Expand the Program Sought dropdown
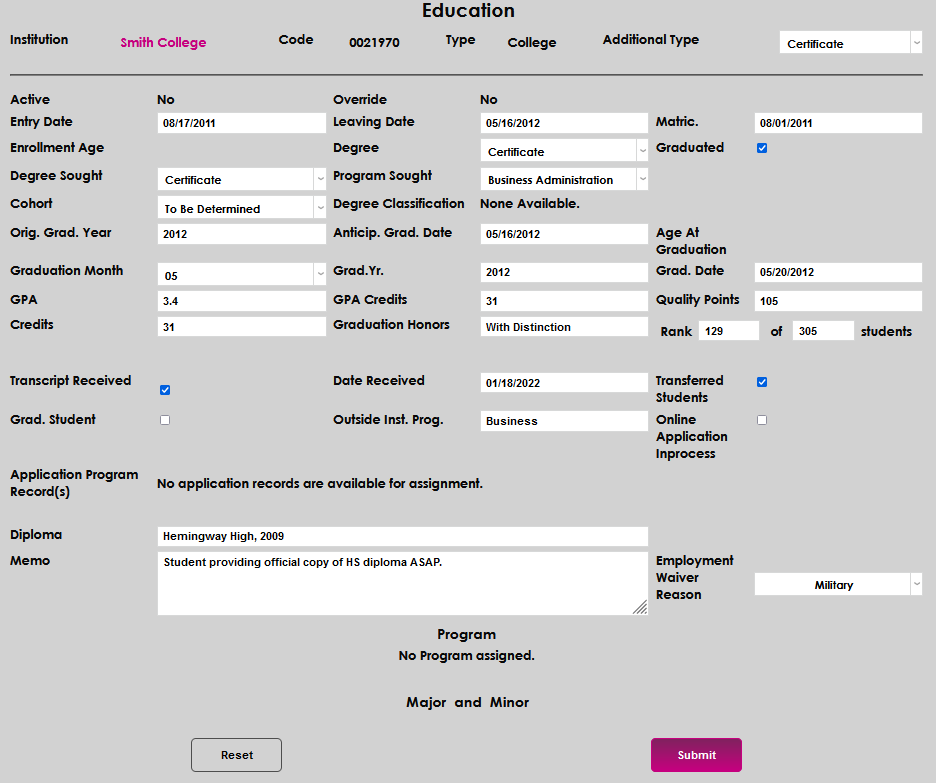Screen dimensions: 936x783 [564, 180]
